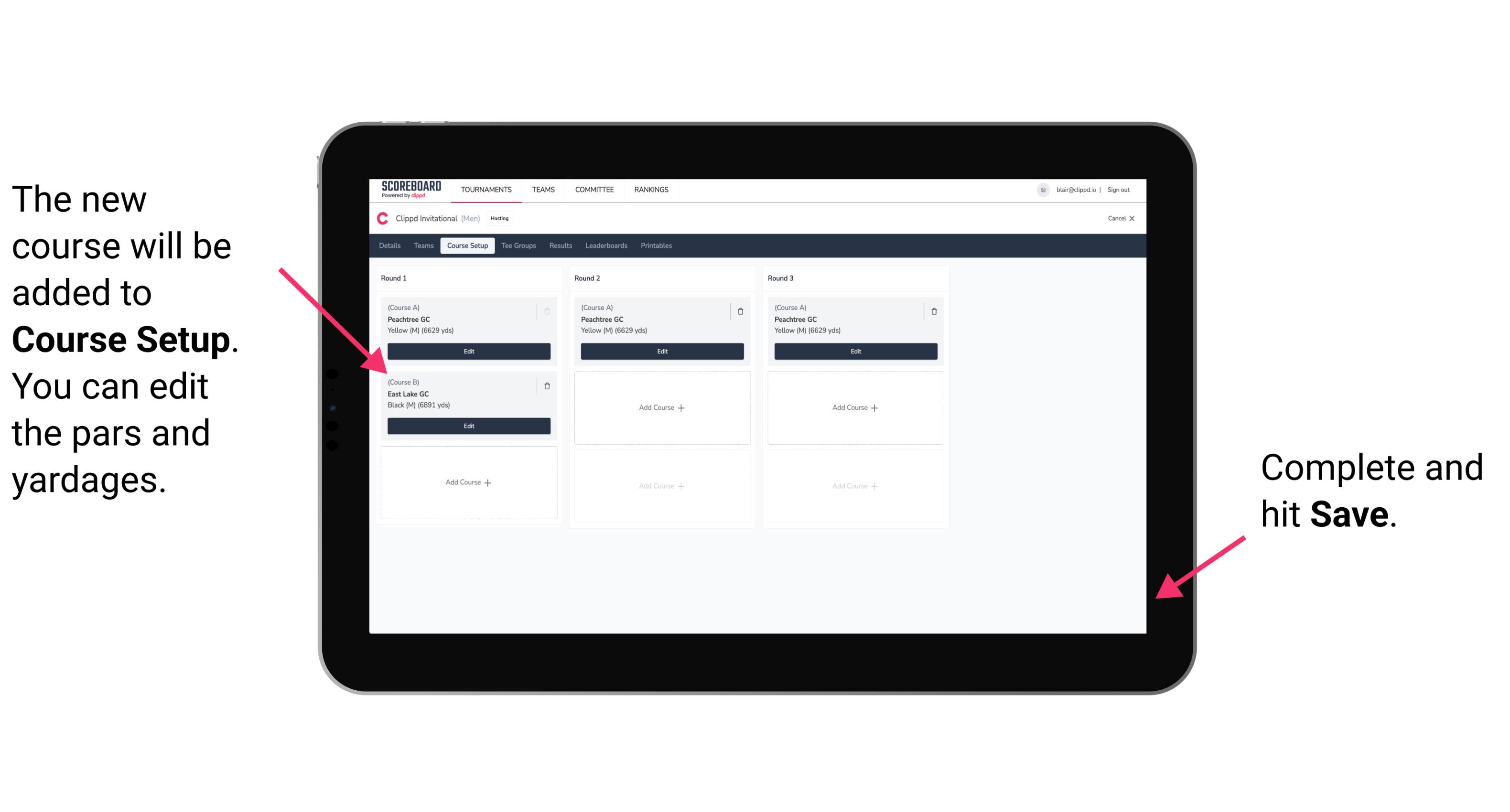The image size is (1510, 812).
Task: Open the Rankings navigation menu item
Action: [651, 189]
